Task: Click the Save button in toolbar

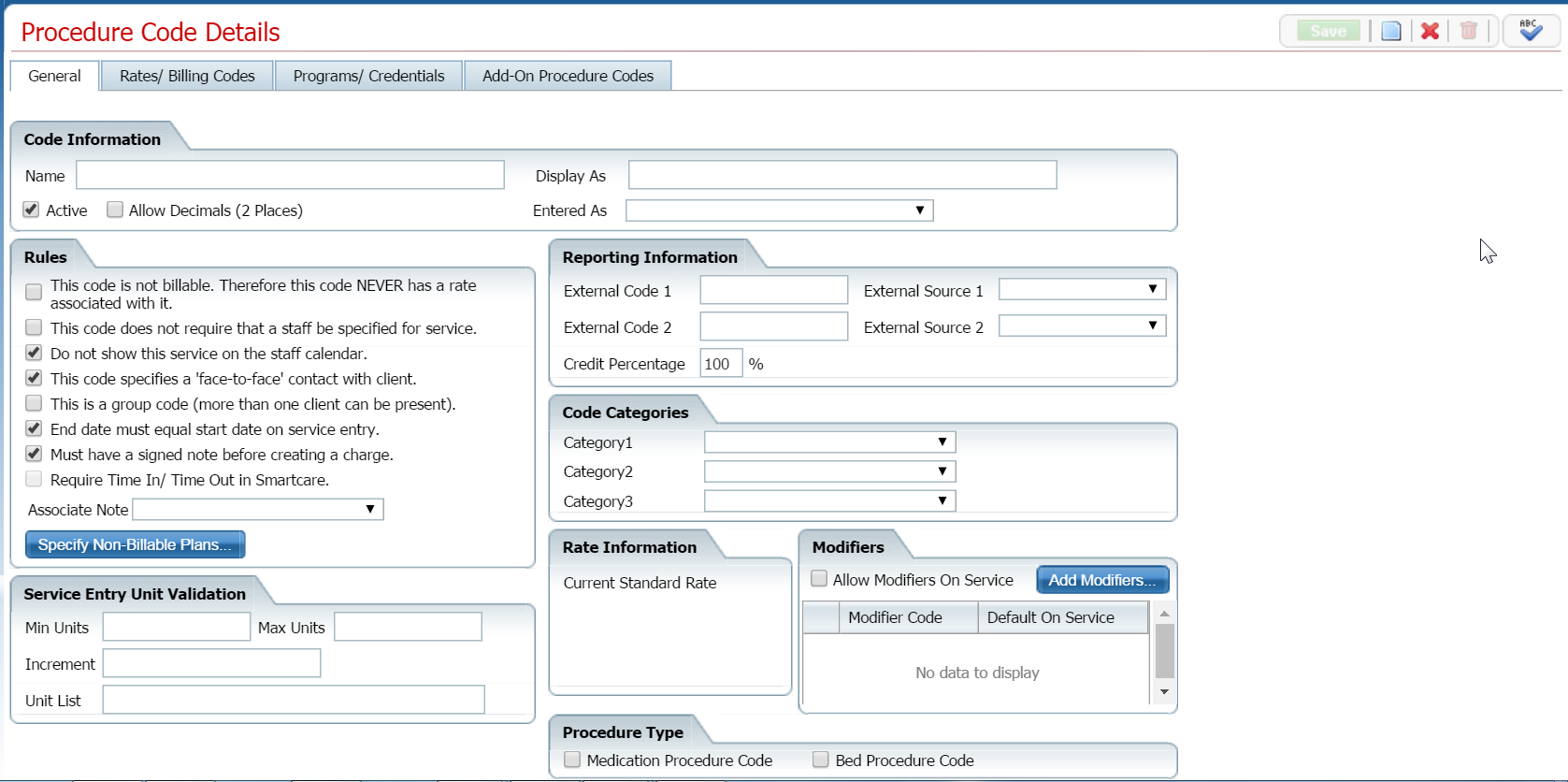Action: [x=1328, y=31]
